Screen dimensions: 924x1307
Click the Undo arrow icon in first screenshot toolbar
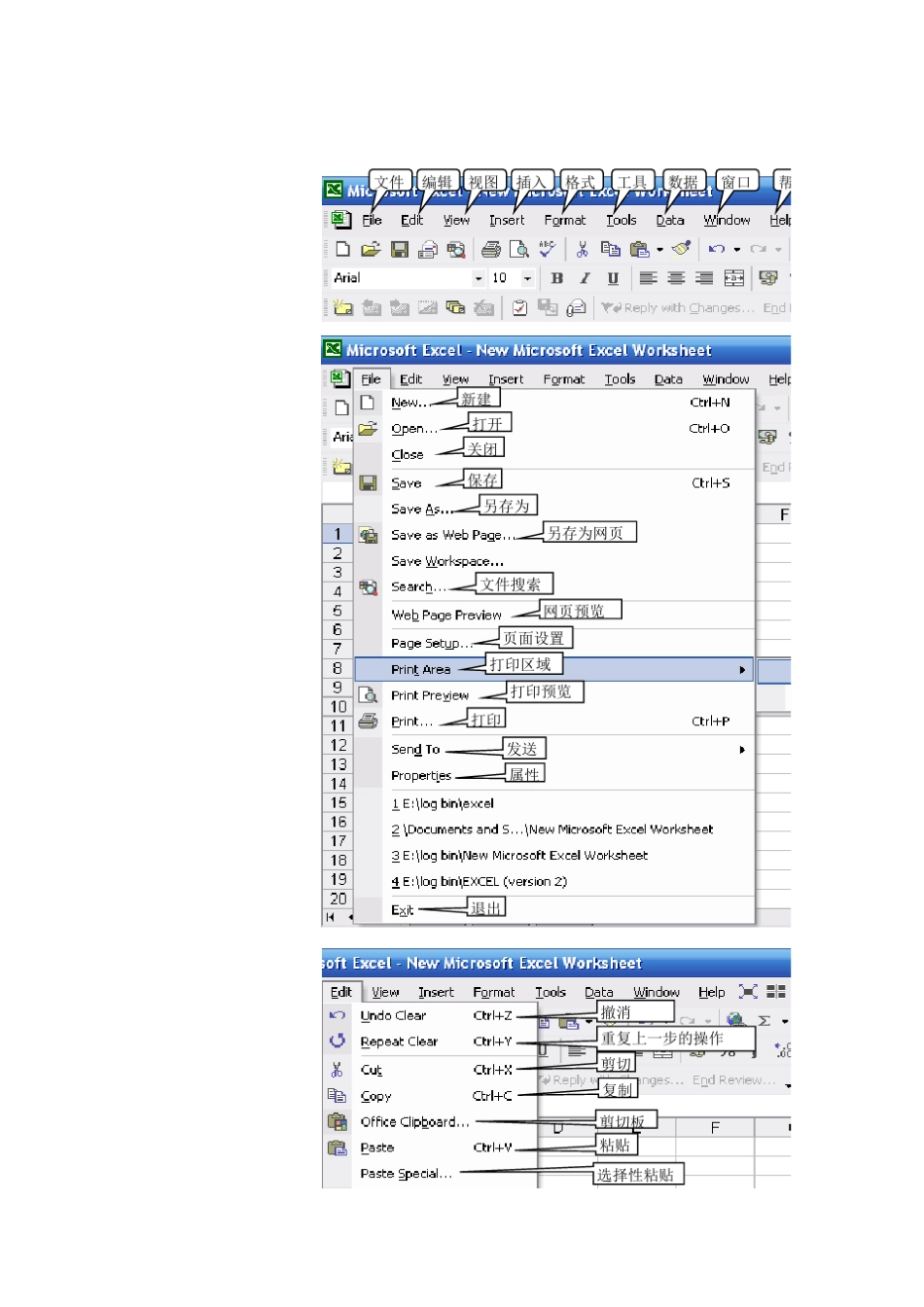pos(717,249)
